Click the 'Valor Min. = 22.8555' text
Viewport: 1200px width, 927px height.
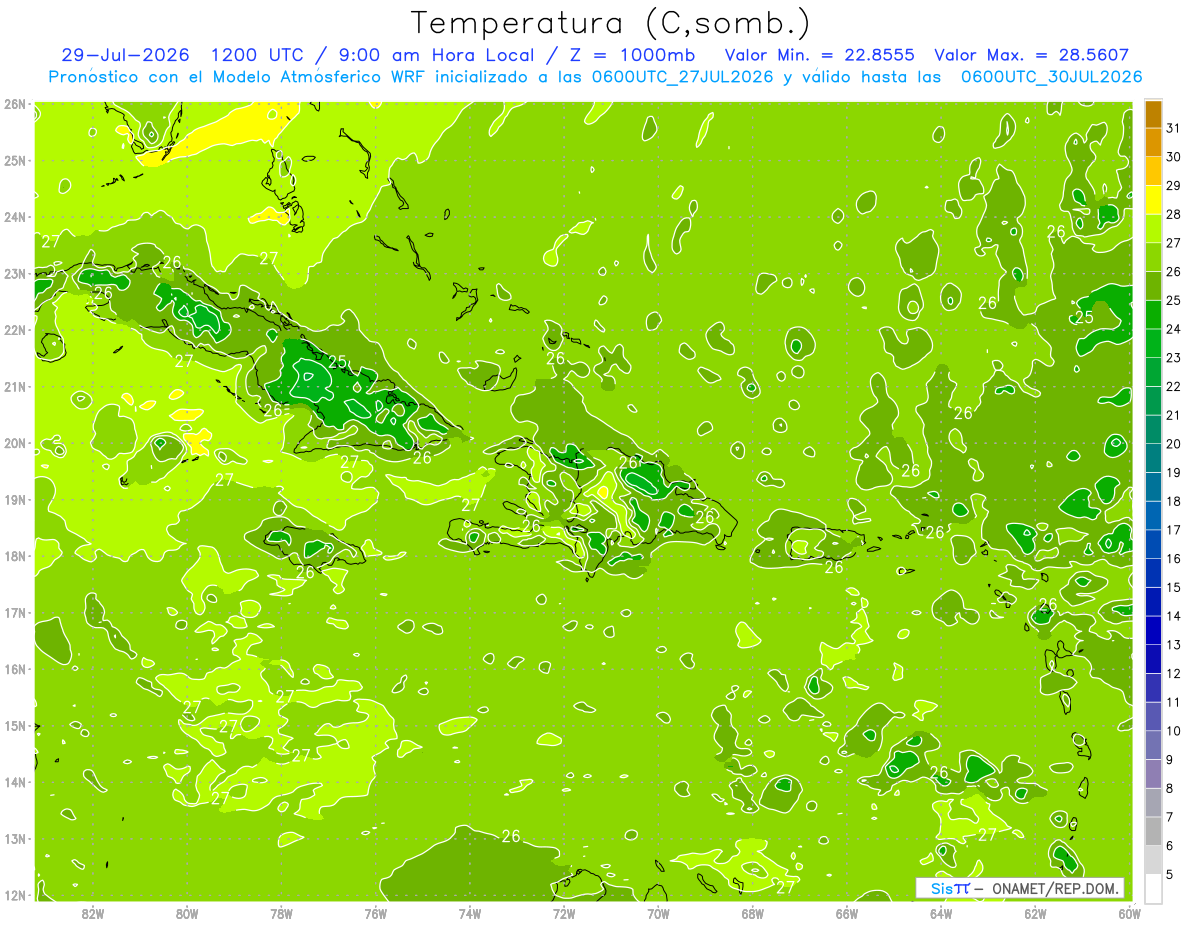820,55
